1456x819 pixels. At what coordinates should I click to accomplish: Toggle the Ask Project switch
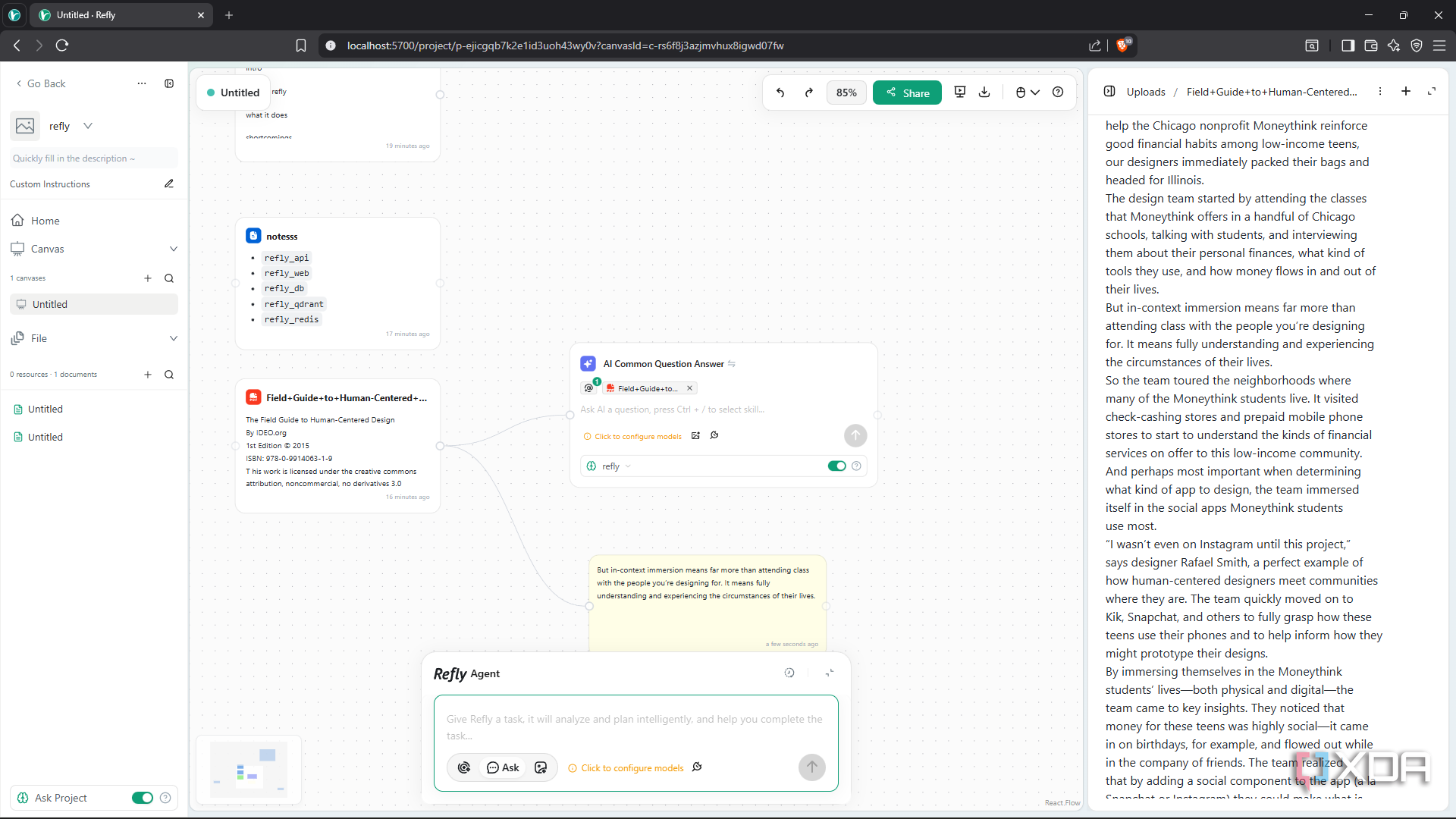click(143, 798)
